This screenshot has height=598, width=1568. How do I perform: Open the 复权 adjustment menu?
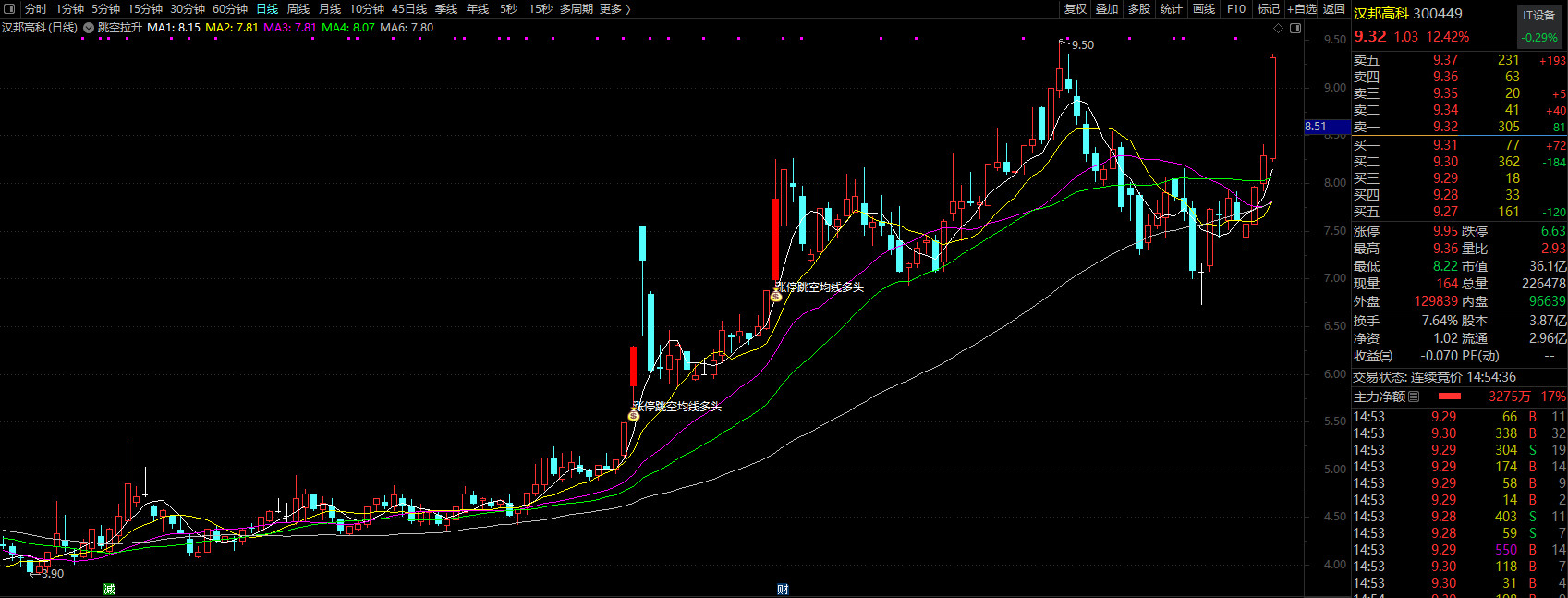(x=1076, y=8)
